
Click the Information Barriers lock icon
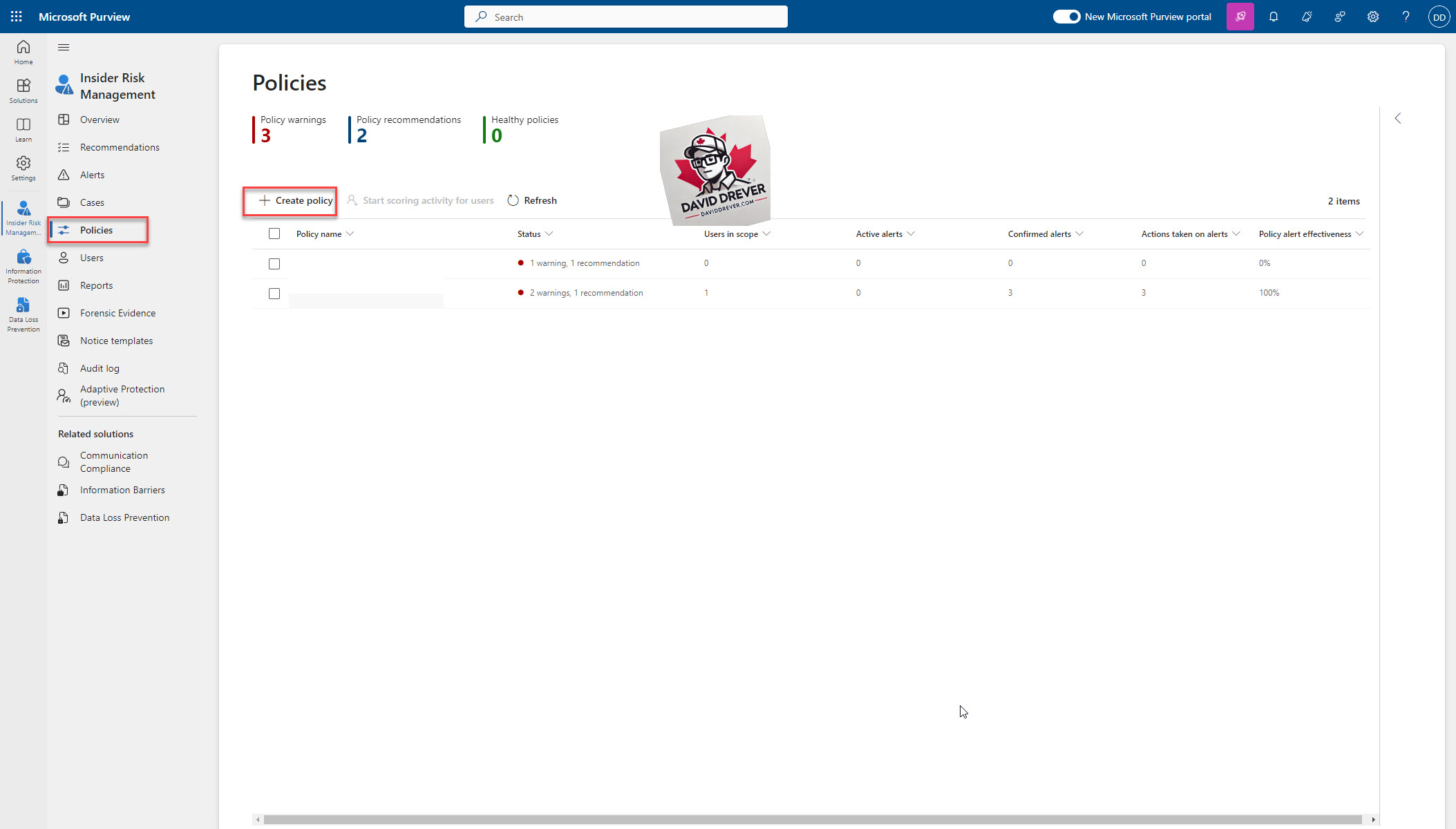tap(64, 490)
